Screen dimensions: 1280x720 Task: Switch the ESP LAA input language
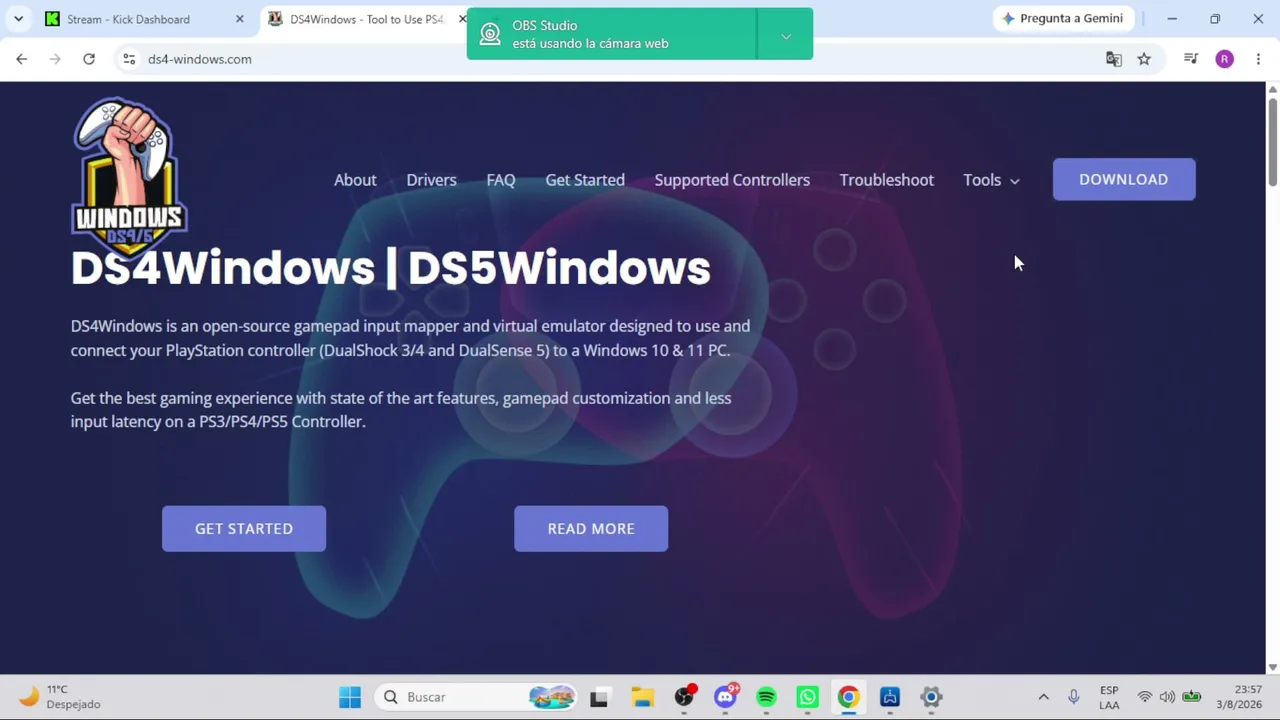pyautogui.click(x=1109, y=697)
